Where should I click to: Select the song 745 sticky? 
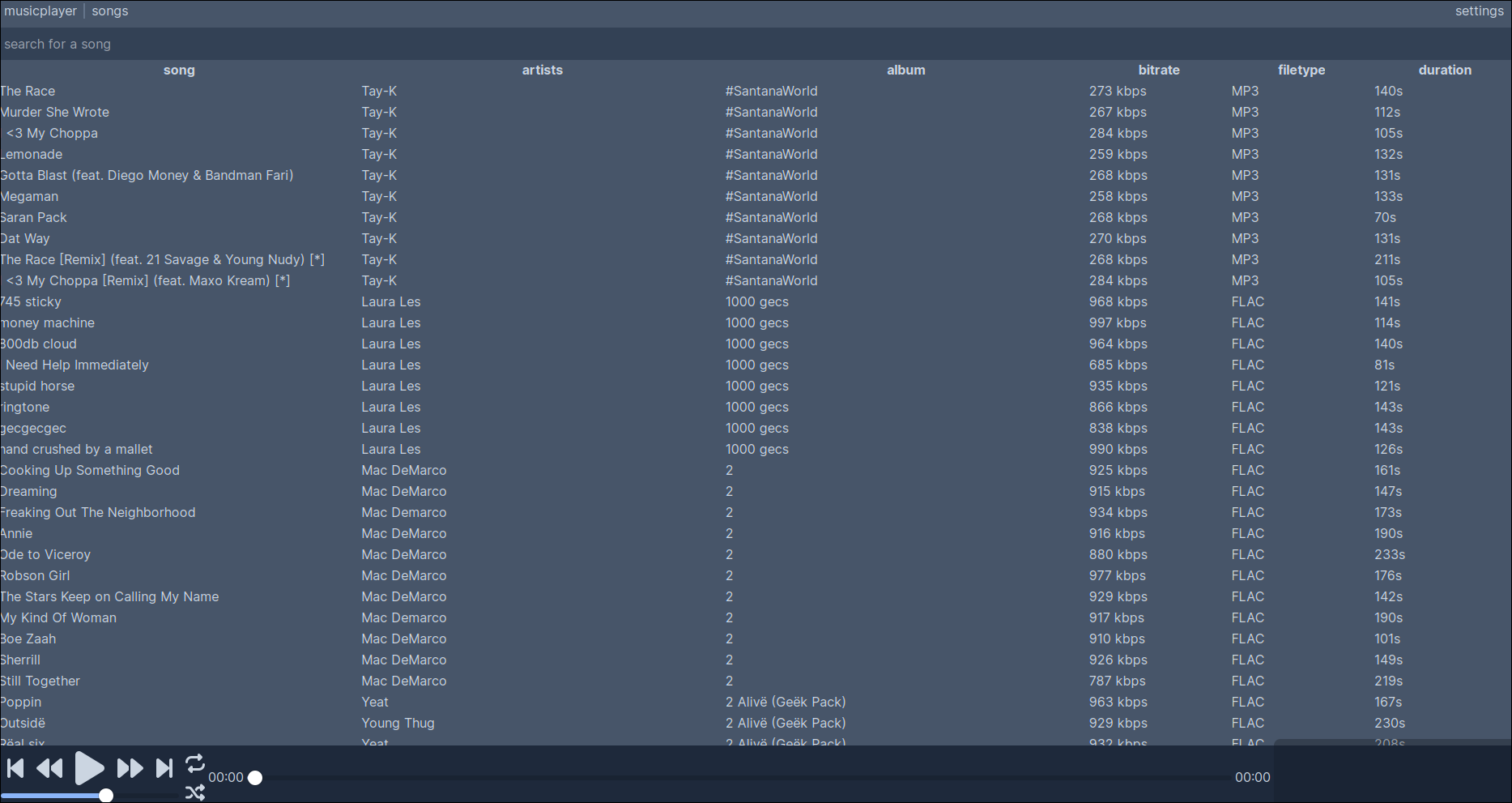pos(31,302)
